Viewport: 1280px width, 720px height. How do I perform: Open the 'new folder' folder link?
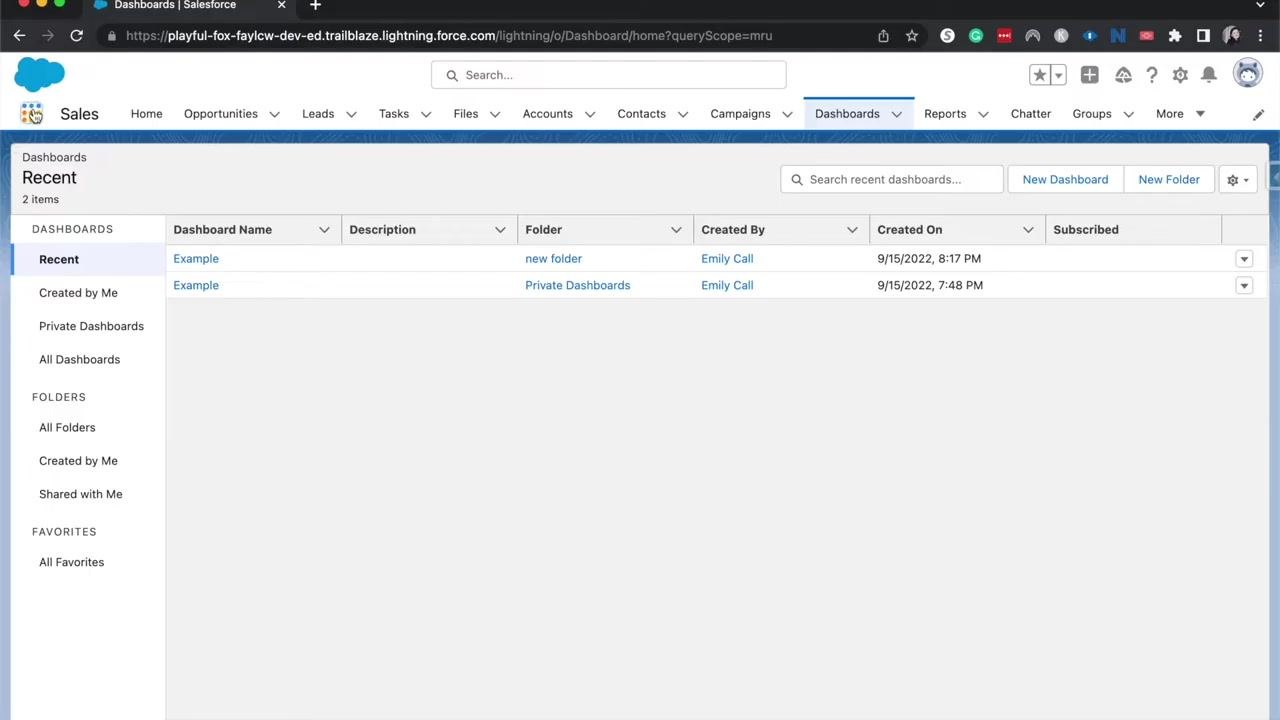[x=553, y=259]
